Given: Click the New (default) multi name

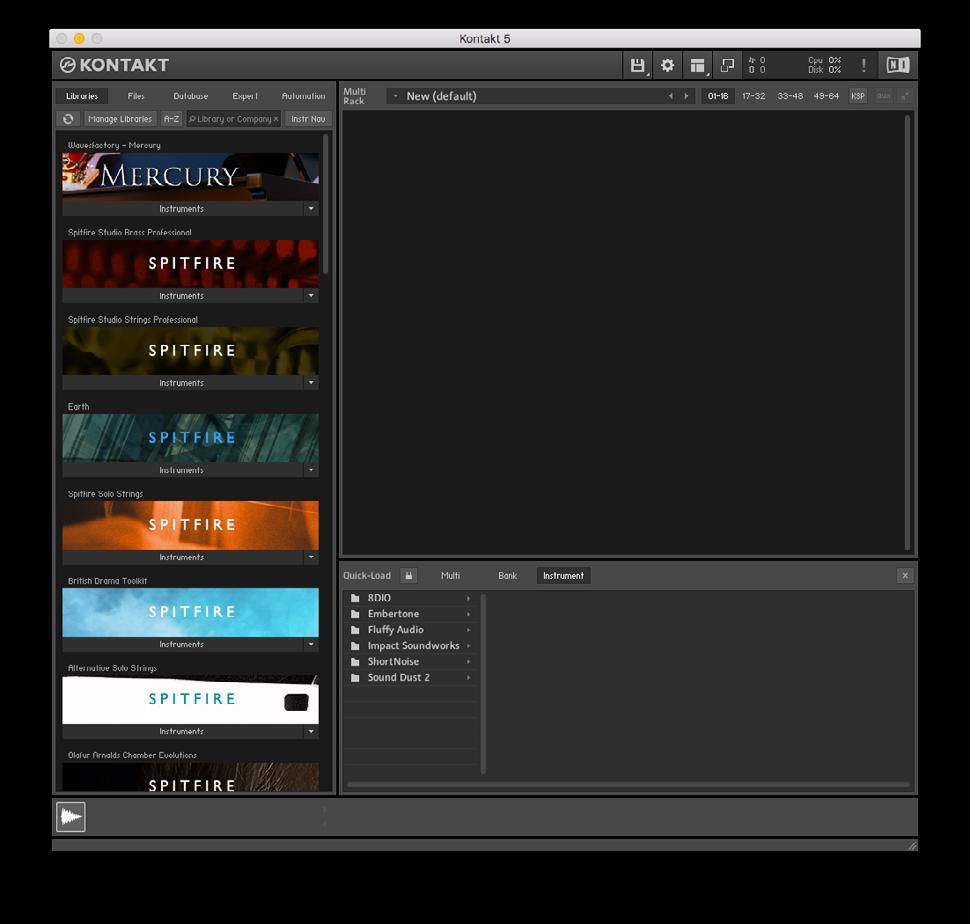Looking at the screenshot, I should click(441, 96).
